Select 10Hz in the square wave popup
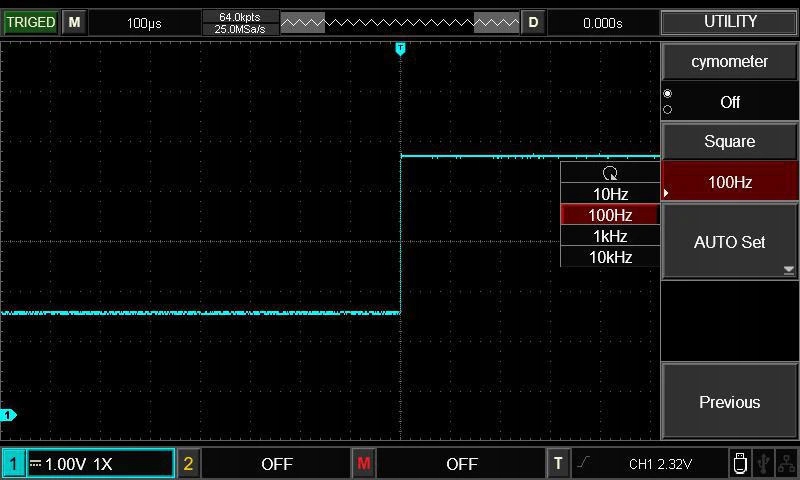 (610, 194)
